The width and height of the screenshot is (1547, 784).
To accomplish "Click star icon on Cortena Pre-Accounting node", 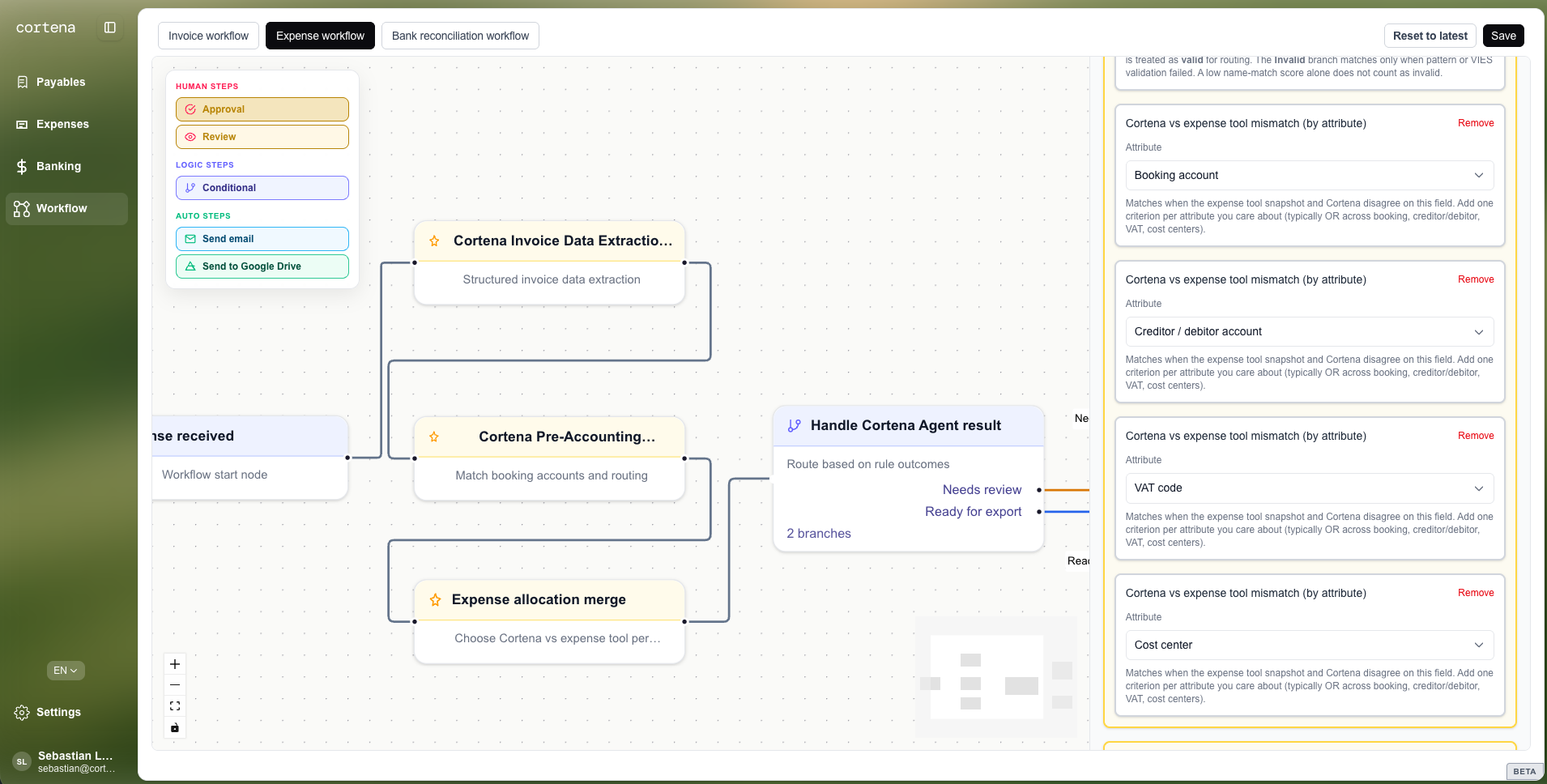I will pyautogui.click(x=434, y=437).
